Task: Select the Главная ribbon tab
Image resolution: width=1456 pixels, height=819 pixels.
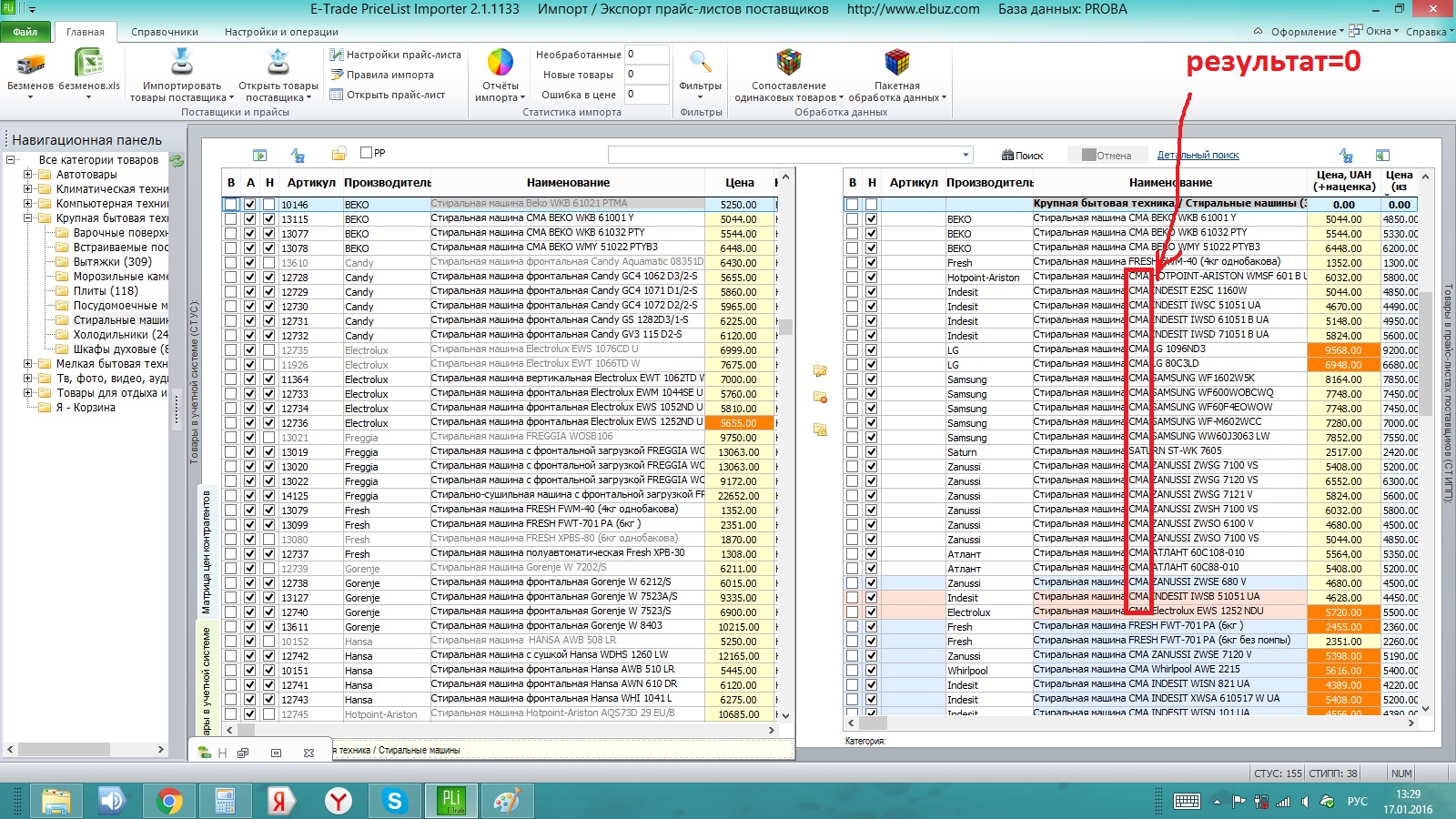Action: (86, 32)
